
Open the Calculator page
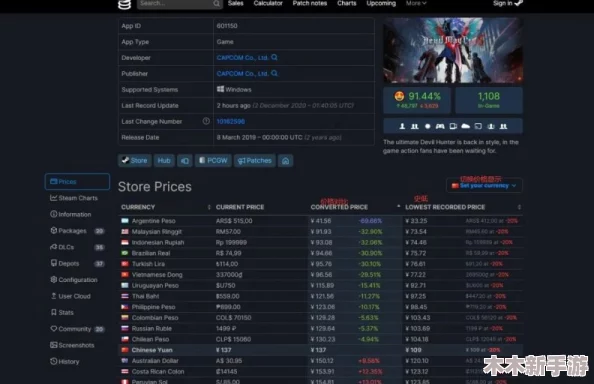[x=268, y=3]
